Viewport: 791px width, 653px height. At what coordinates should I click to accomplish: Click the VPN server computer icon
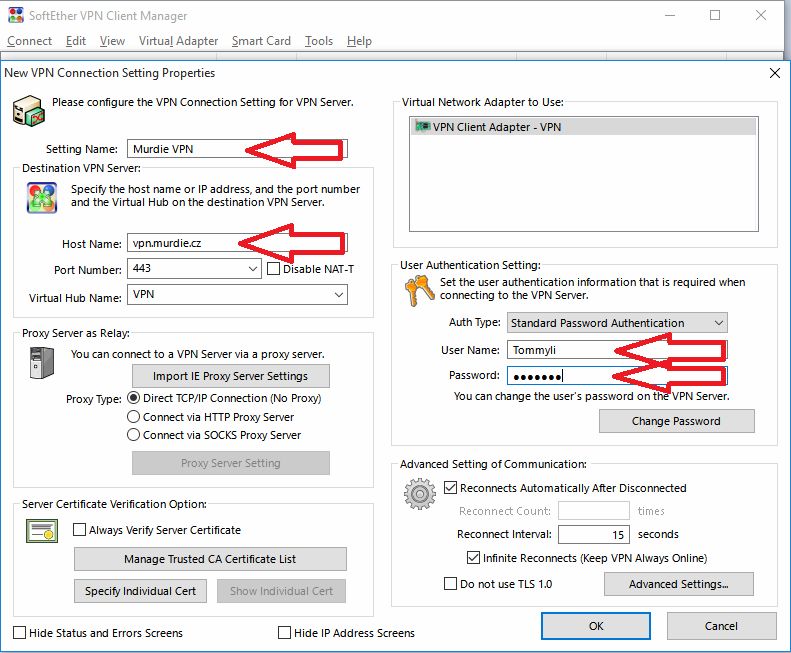28,111
